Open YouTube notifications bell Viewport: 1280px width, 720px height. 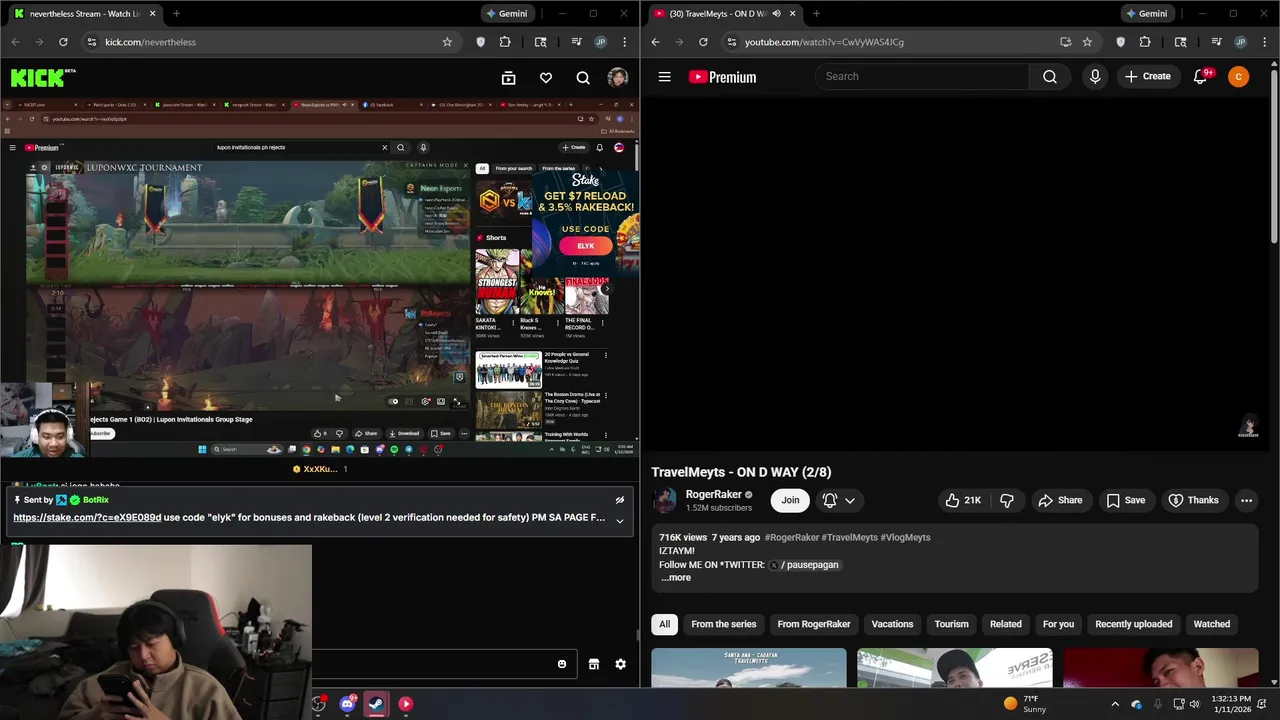[x=1201, y=77]
